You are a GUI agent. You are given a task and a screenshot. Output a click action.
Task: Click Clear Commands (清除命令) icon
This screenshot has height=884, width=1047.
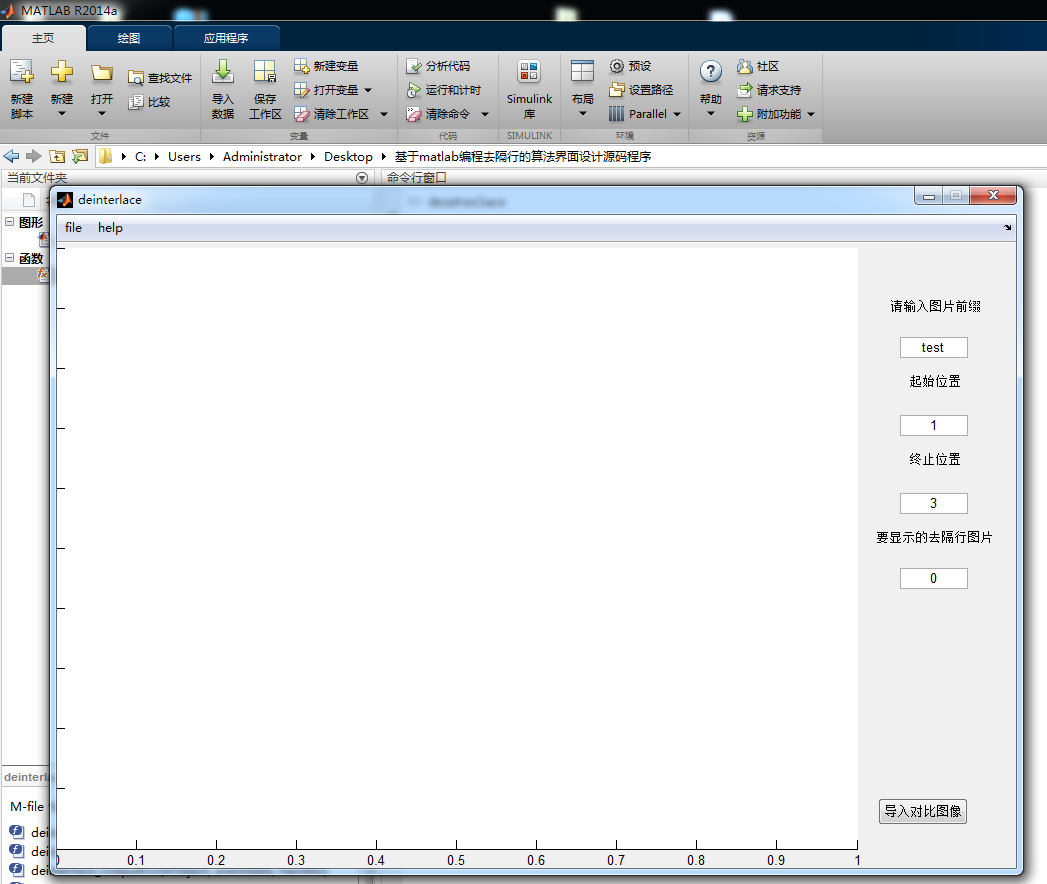(413, 114)
